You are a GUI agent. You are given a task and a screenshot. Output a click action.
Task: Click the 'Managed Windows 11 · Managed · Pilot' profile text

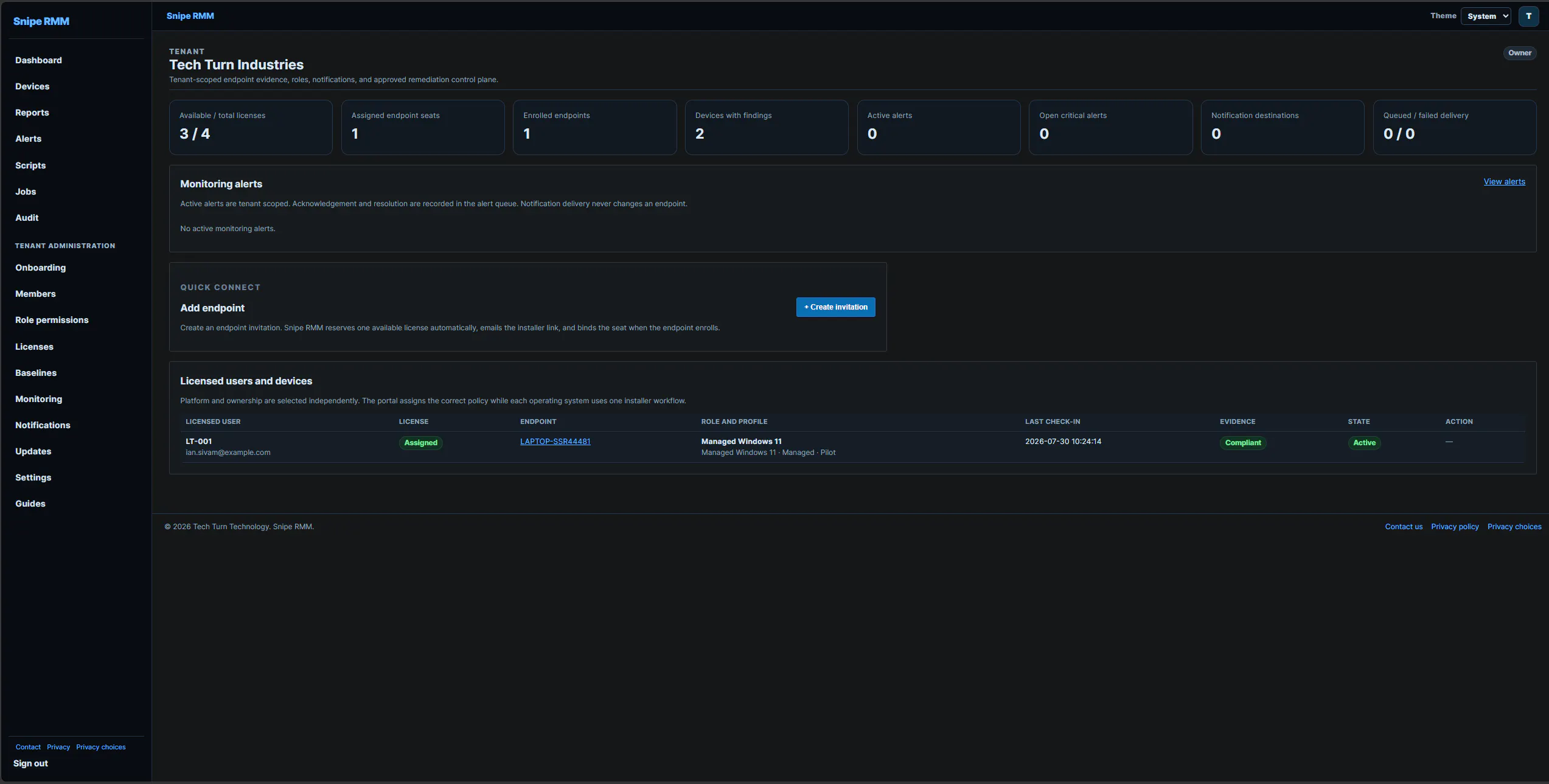(x=768, y=453)
